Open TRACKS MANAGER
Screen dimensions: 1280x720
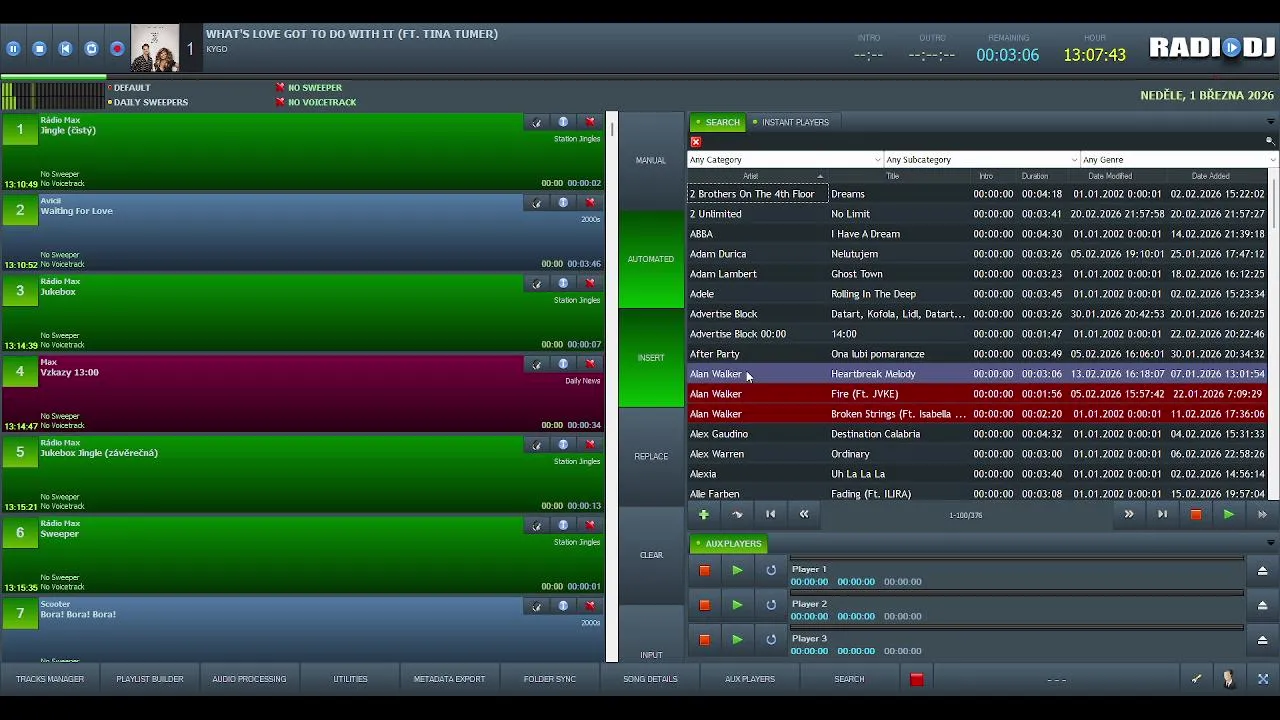pyautogui.click(x=50, y=679)
